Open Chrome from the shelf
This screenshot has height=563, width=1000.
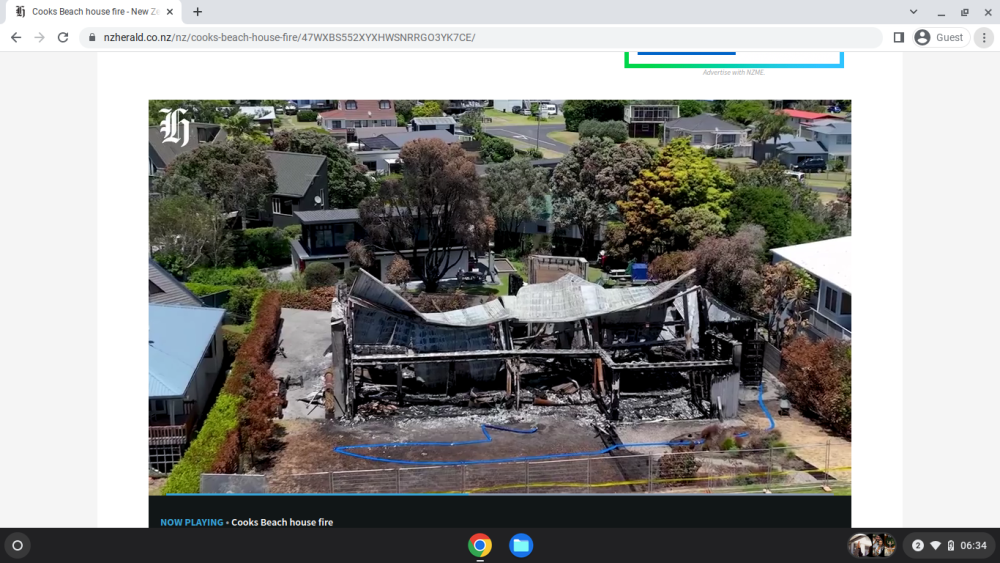[480, 546]
